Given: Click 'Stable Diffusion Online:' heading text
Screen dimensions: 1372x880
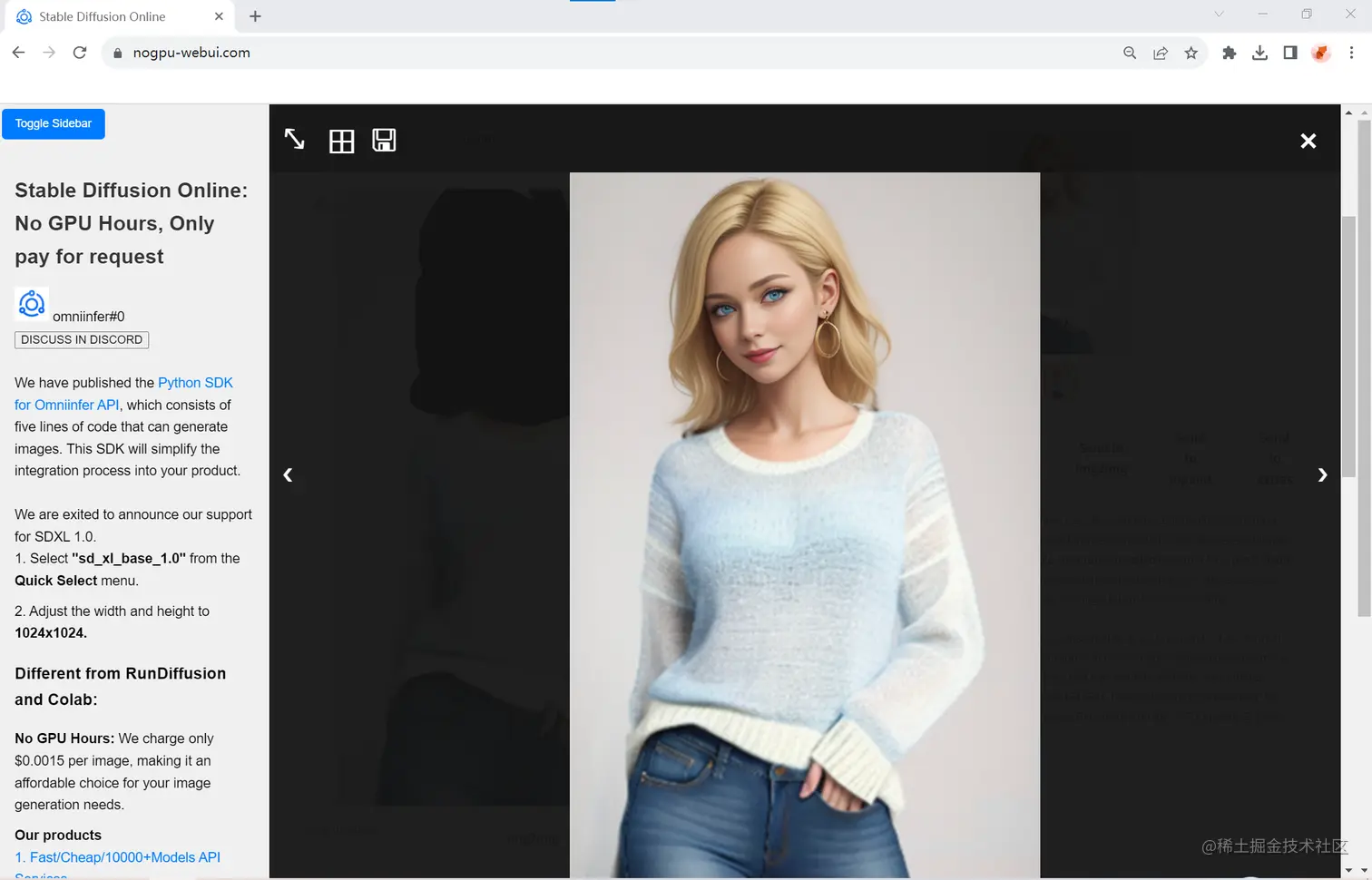Looking at the screenshot, I should pyautogui.click(x=131, y=191).
